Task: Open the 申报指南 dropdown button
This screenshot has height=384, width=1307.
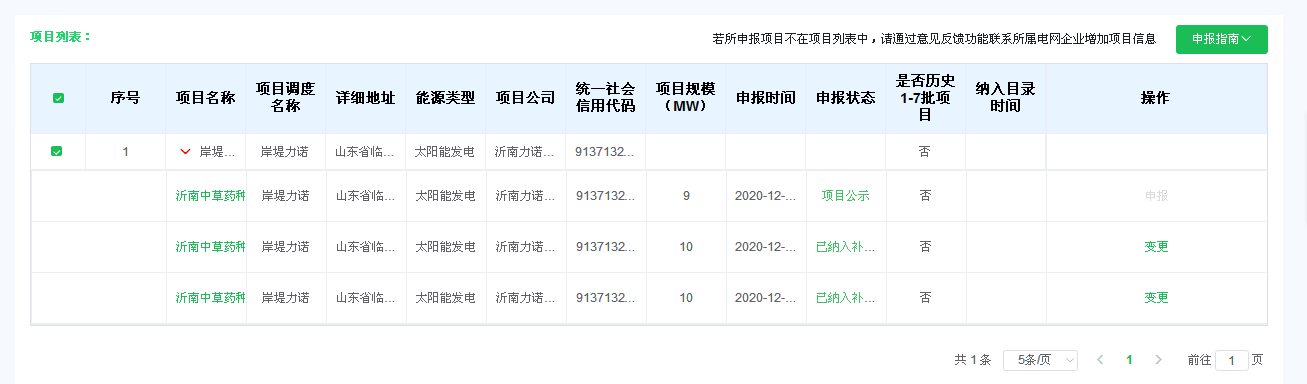Action: pos(1221,39)
